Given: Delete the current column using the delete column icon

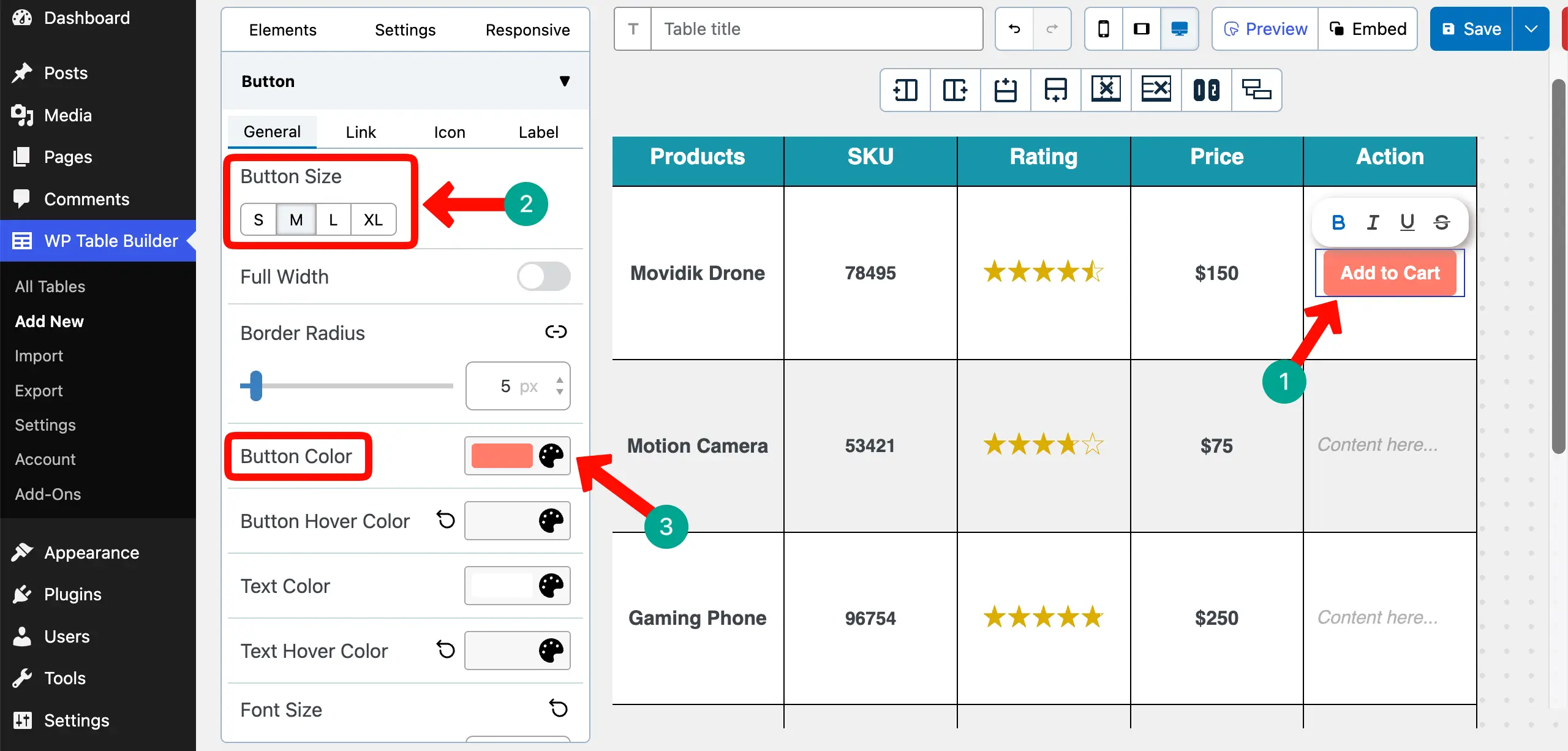Looking at the screenshot, I should pos(1106,90).
